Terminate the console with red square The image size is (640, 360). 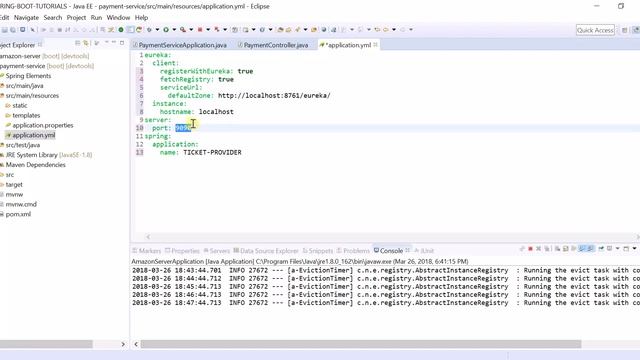coord(530,249)
